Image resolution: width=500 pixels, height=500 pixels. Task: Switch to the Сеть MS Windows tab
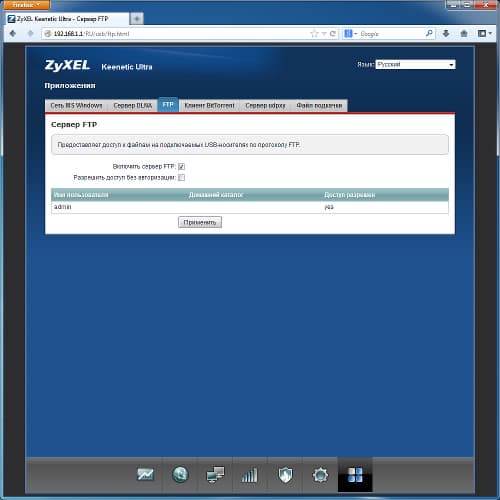[76, 105]
